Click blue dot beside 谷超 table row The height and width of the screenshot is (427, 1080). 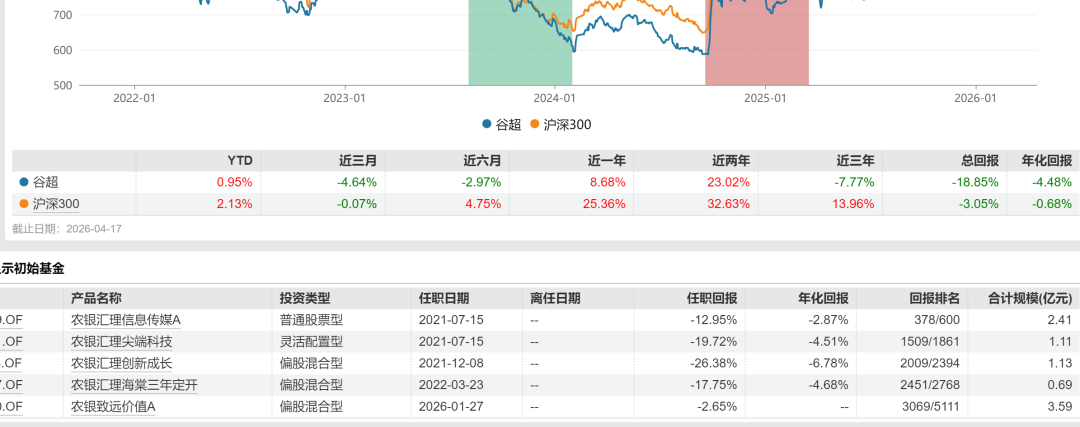24,182
